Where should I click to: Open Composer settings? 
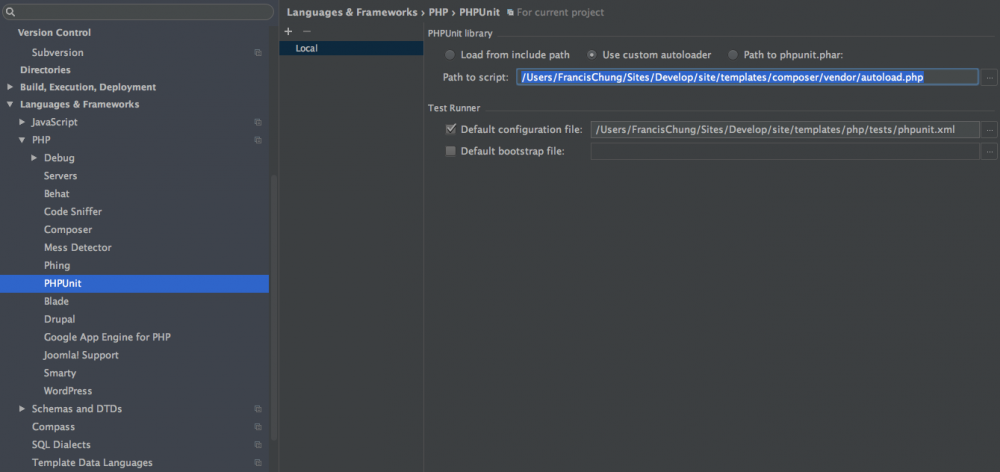click(68, 229)
